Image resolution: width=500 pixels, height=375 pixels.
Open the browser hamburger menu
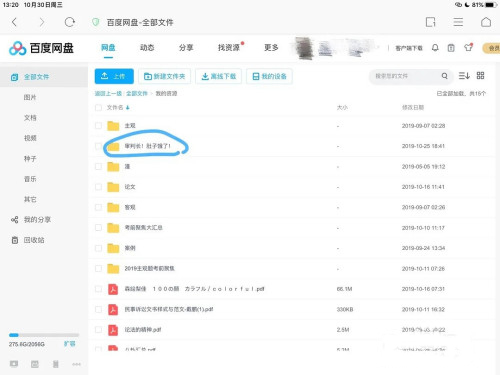[458, 22]
